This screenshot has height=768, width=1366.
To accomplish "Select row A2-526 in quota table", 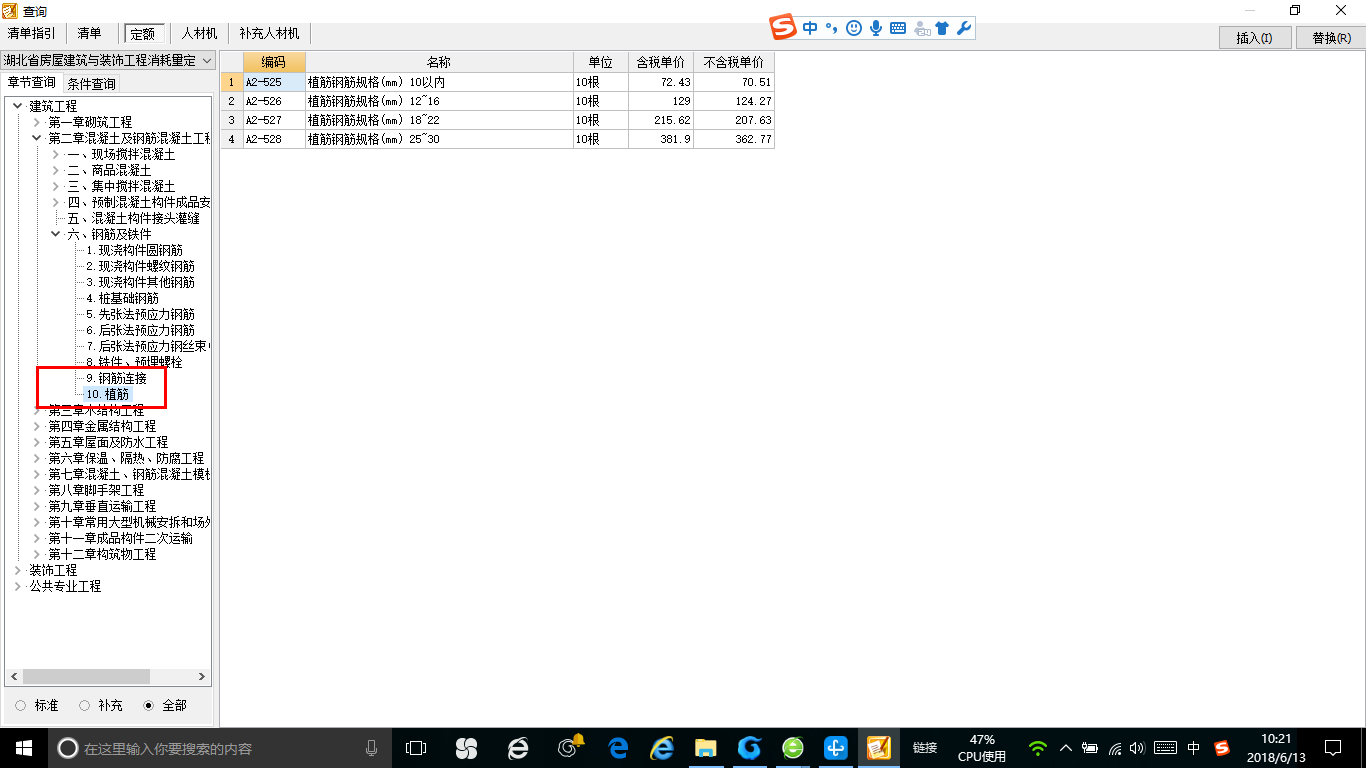I will pyautogui.click(x=497, y=101).
